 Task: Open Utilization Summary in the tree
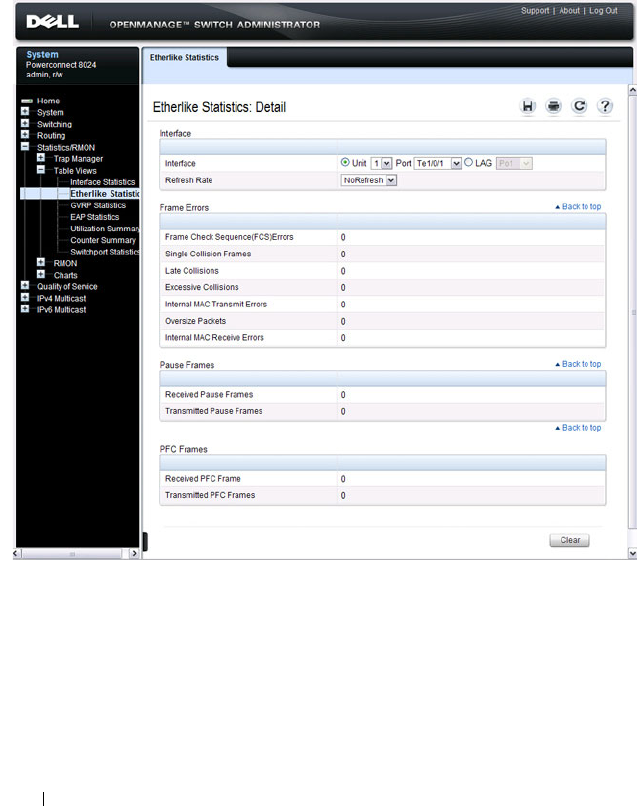(104, 229)
